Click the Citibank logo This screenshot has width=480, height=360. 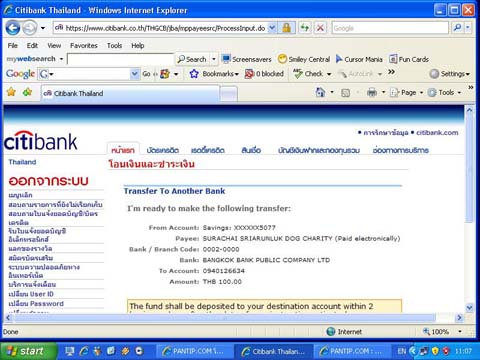pyautogui.click(x=41, y=141)
